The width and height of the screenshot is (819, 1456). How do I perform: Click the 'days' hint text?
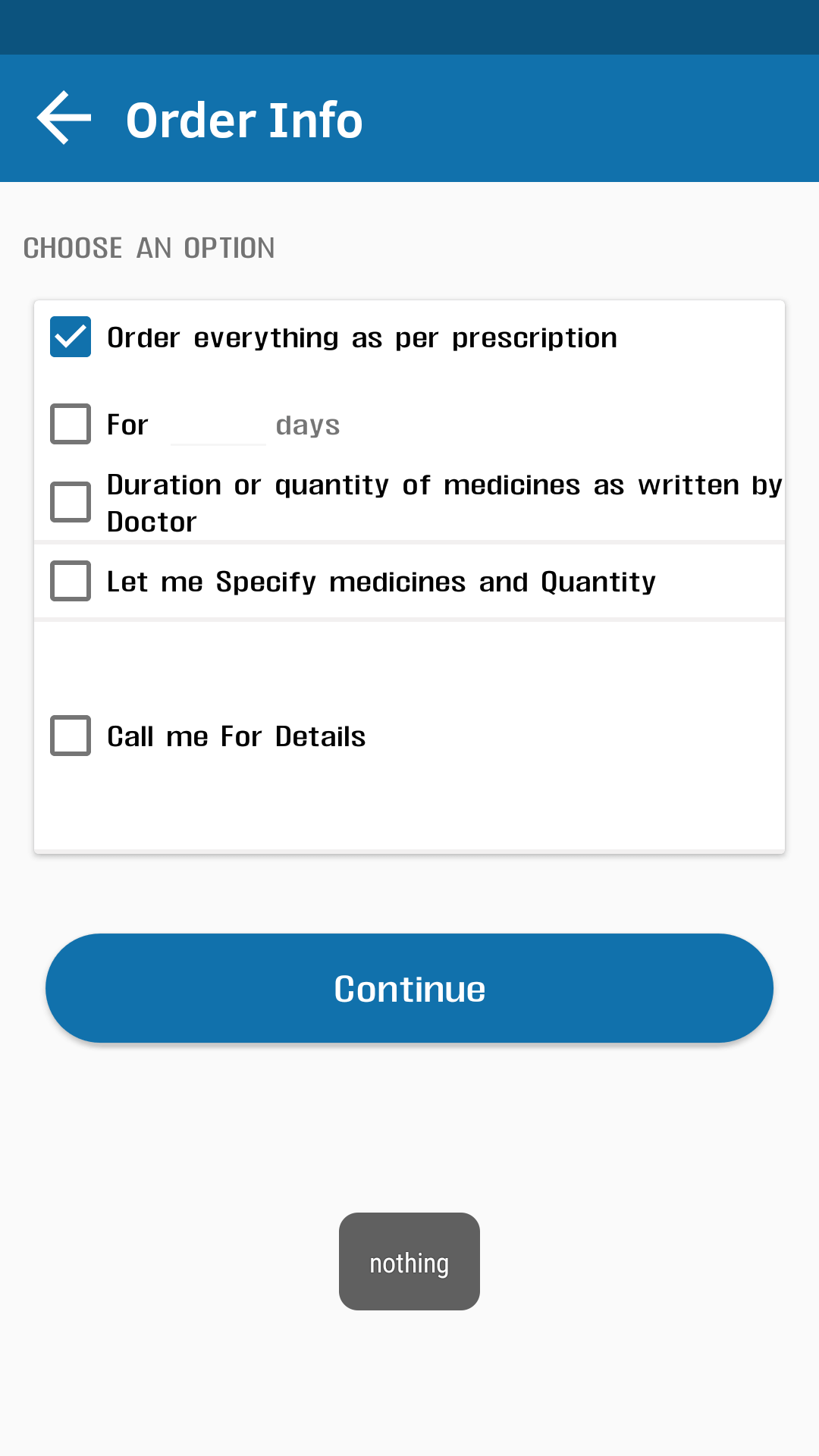(x=308, y=425)
